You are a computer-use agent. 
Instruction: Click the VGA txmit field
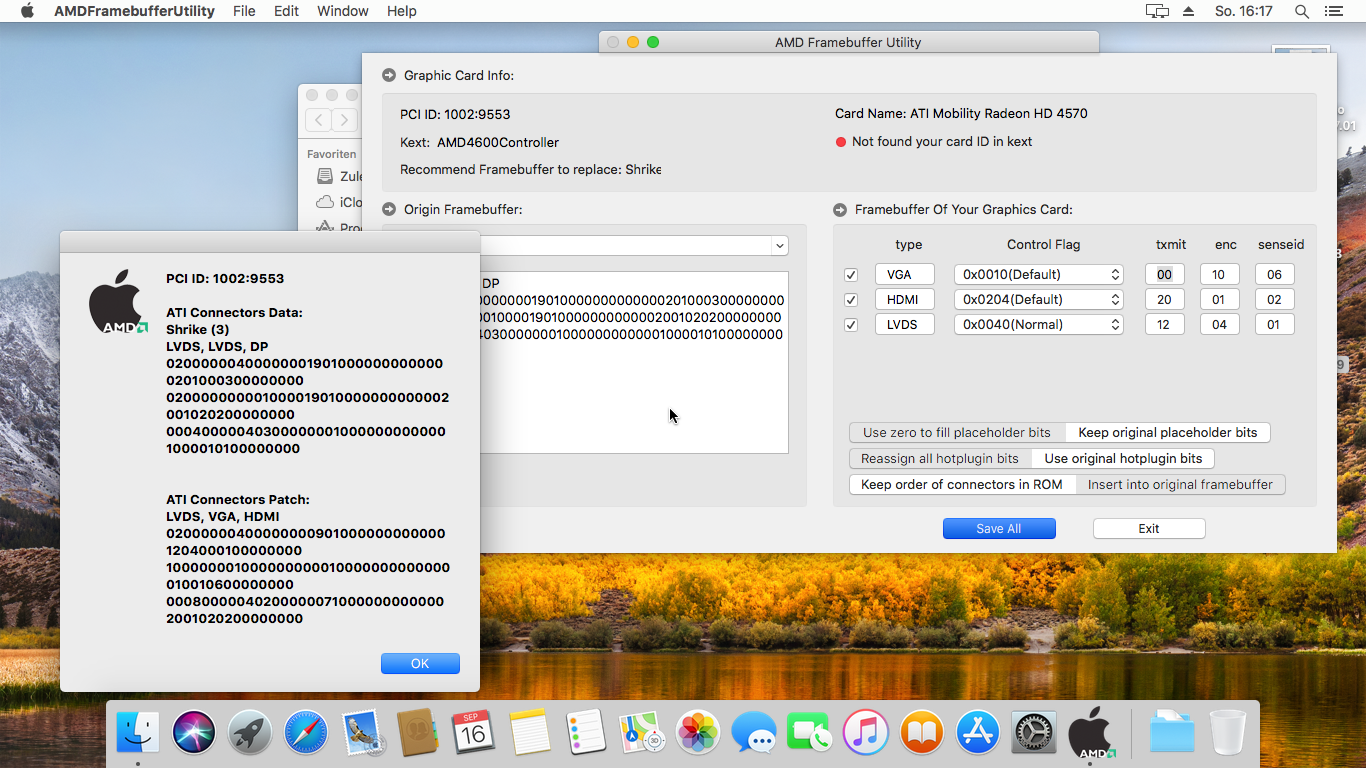[1164, 274]
